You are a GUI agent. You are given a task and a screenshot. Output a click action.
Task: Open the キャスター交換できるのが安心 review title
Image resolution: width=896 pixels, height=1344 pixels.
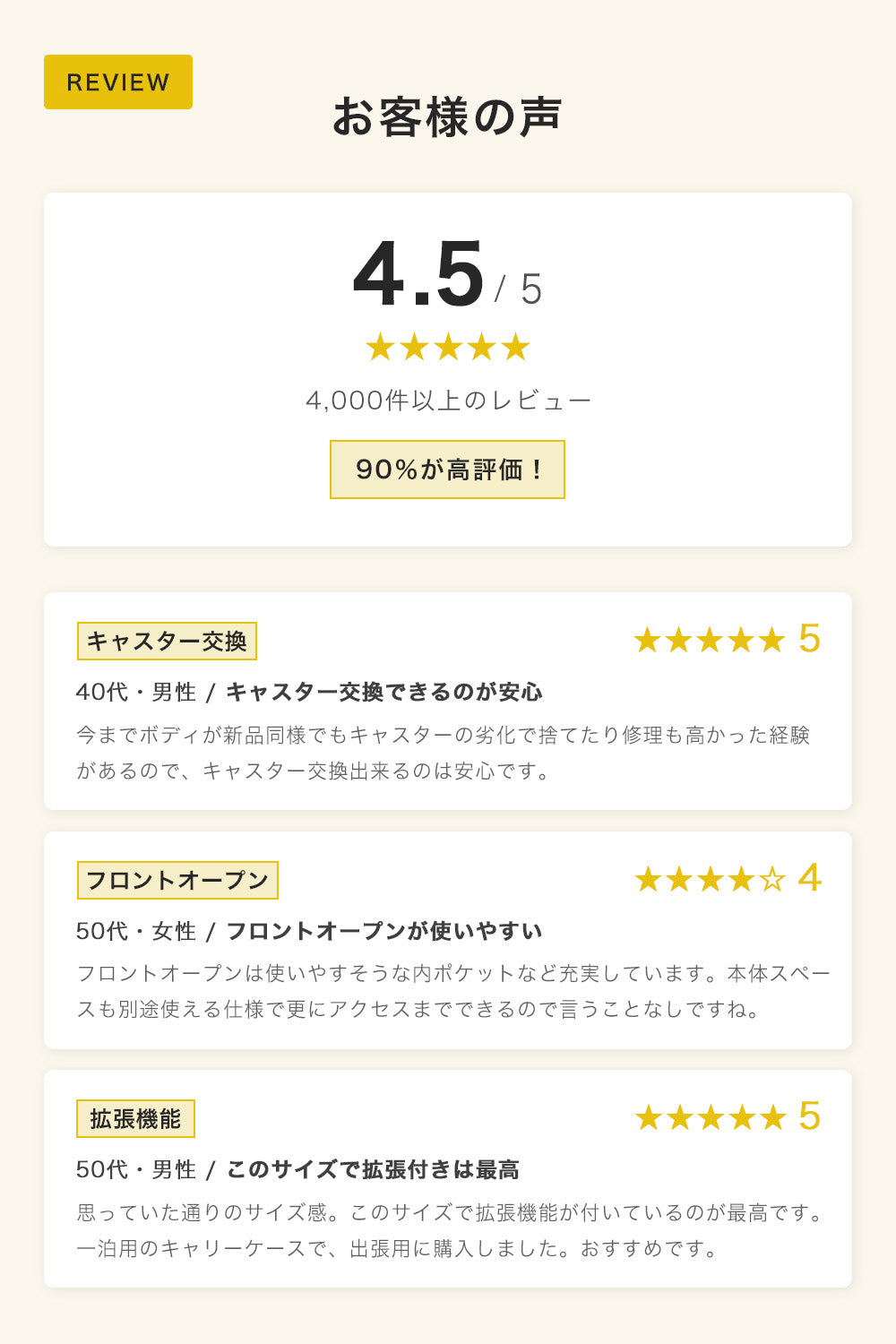pyautogui.click(x=384, y=692)
